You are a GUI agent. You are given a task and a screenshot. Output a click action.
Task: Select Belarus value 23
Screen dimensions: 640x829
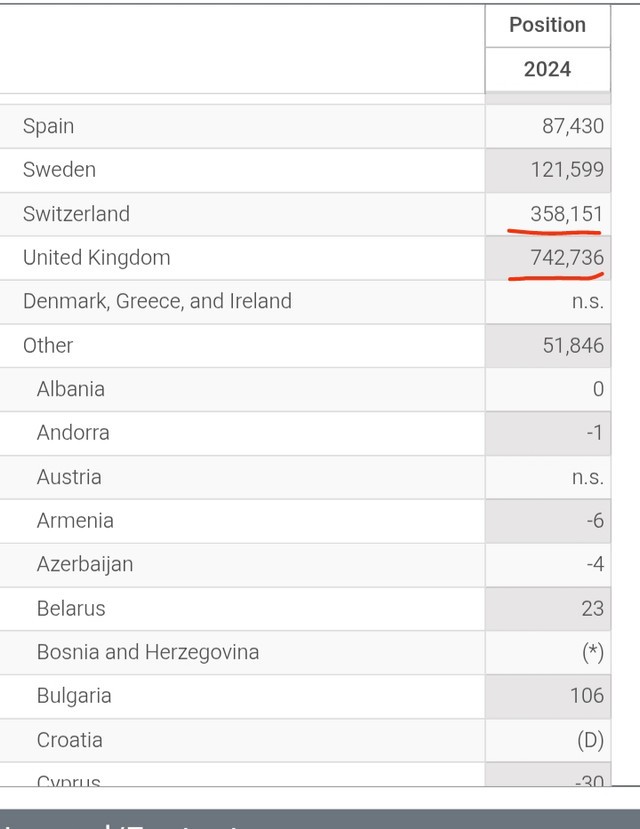click(592, 608)
